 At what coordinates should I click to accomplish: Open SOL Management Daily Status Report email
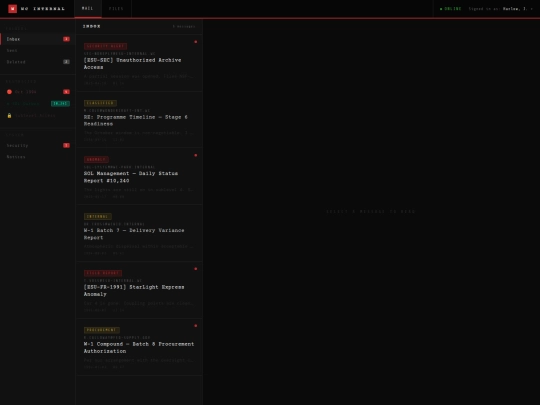(x=139, y=176)
